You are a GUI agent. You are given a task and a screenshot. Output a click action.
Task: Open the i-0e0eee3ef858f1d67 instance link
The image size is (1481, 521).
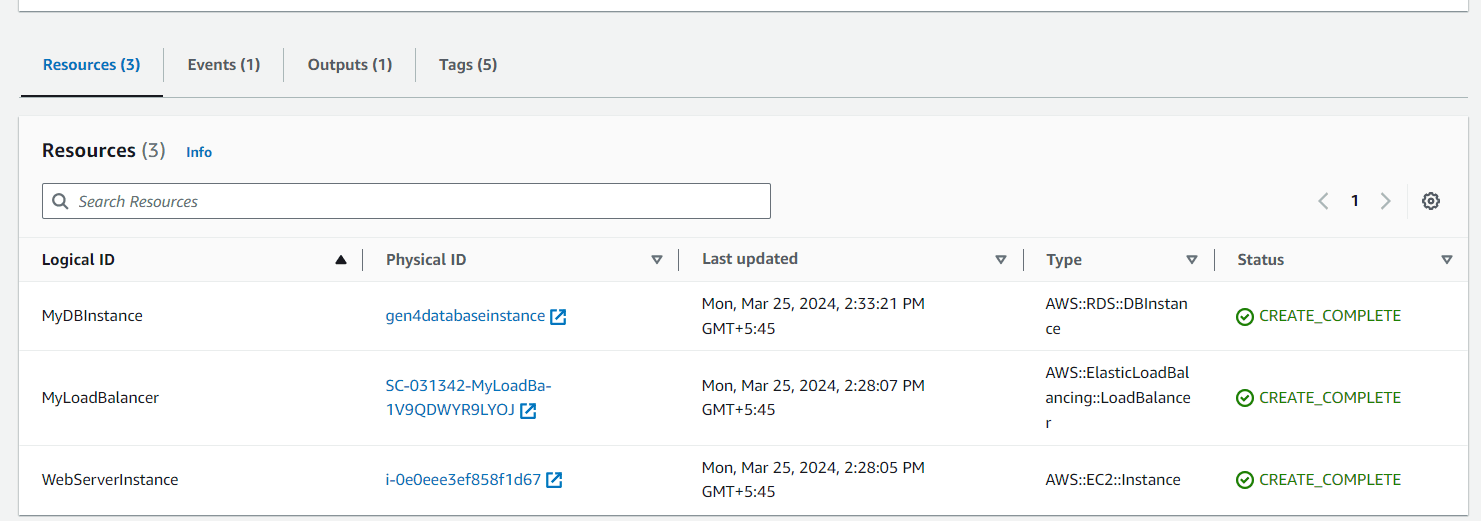(463, 480)
